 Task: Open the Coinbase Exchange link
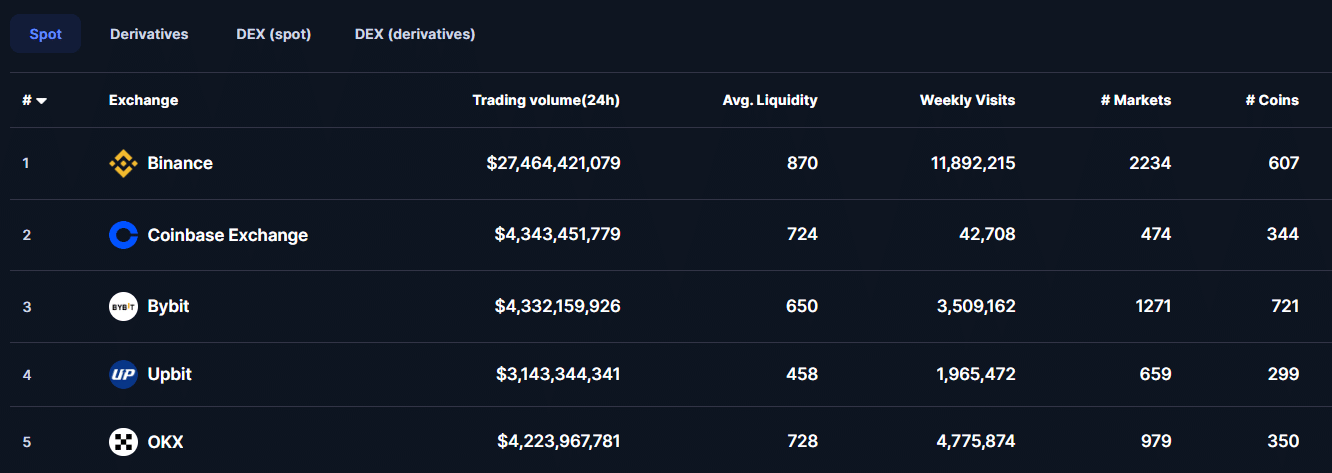[227, 235]
